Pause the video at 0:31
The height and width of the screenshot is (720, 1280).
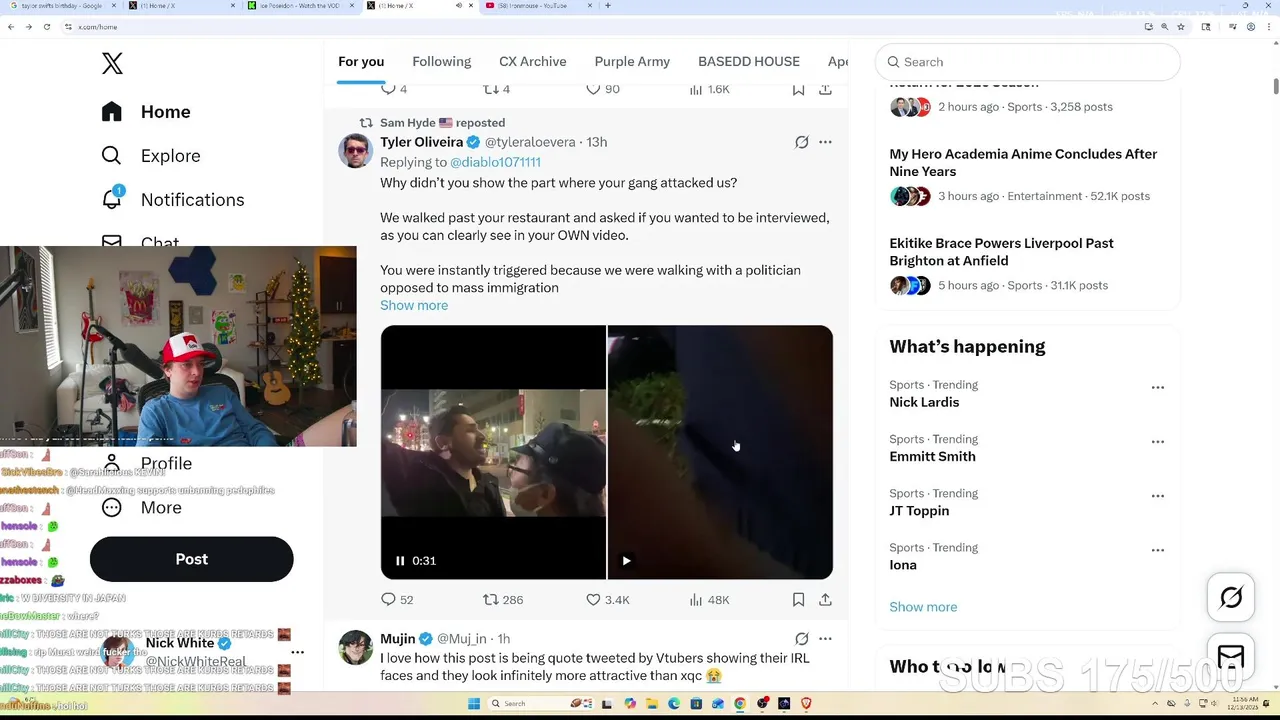(400, 561)
